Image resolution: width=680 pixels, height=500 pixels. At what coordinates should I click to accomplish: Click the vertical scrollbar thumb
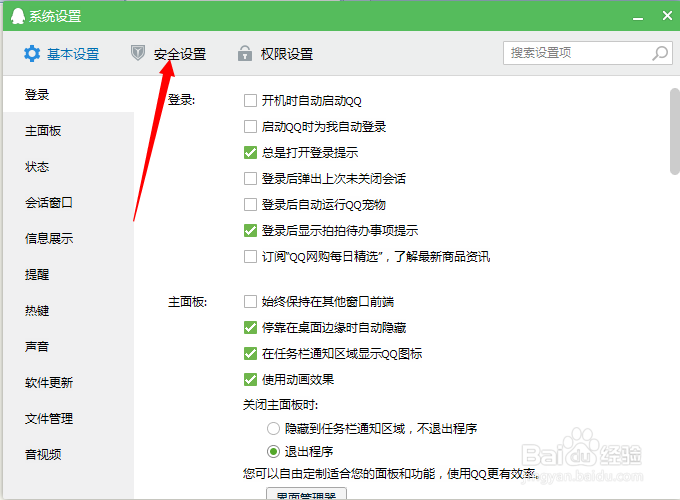tap(675, 131)
